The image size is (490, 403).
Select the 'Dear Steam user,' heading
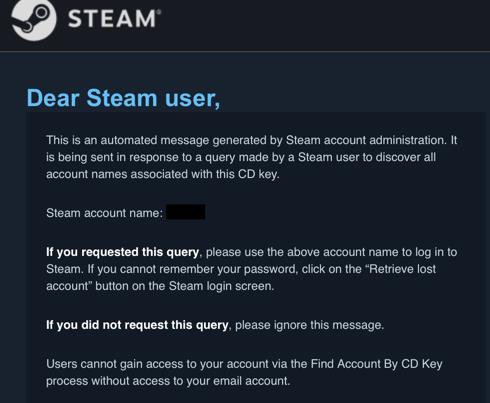coord(123,98)
